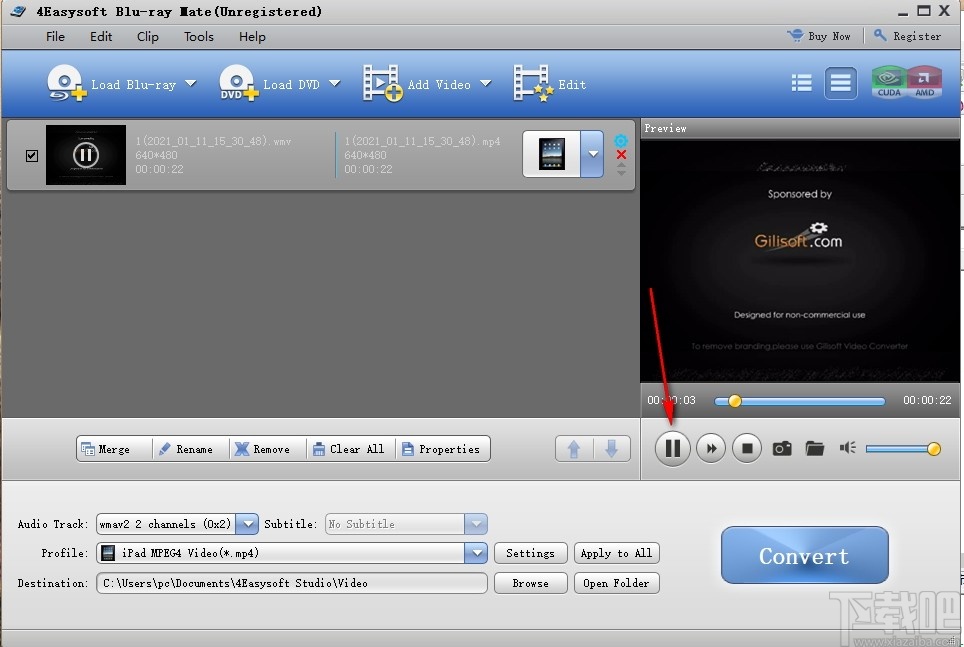The height and width of the screenshot is (647, 964).
Task: Toggle AMD acceleration icon
Action: [924, 83]
